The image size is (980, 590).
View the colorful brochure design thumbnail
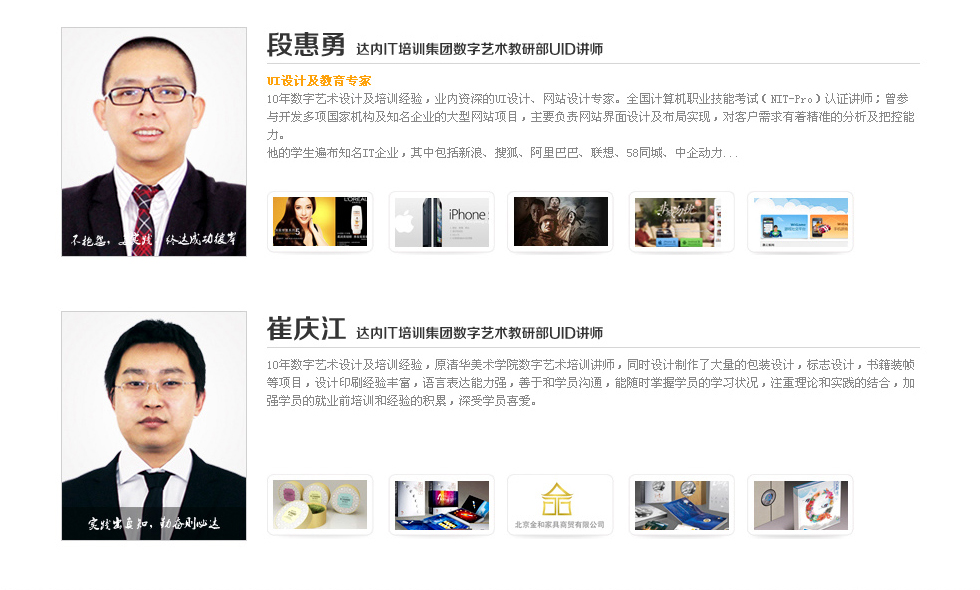[442, 505]
